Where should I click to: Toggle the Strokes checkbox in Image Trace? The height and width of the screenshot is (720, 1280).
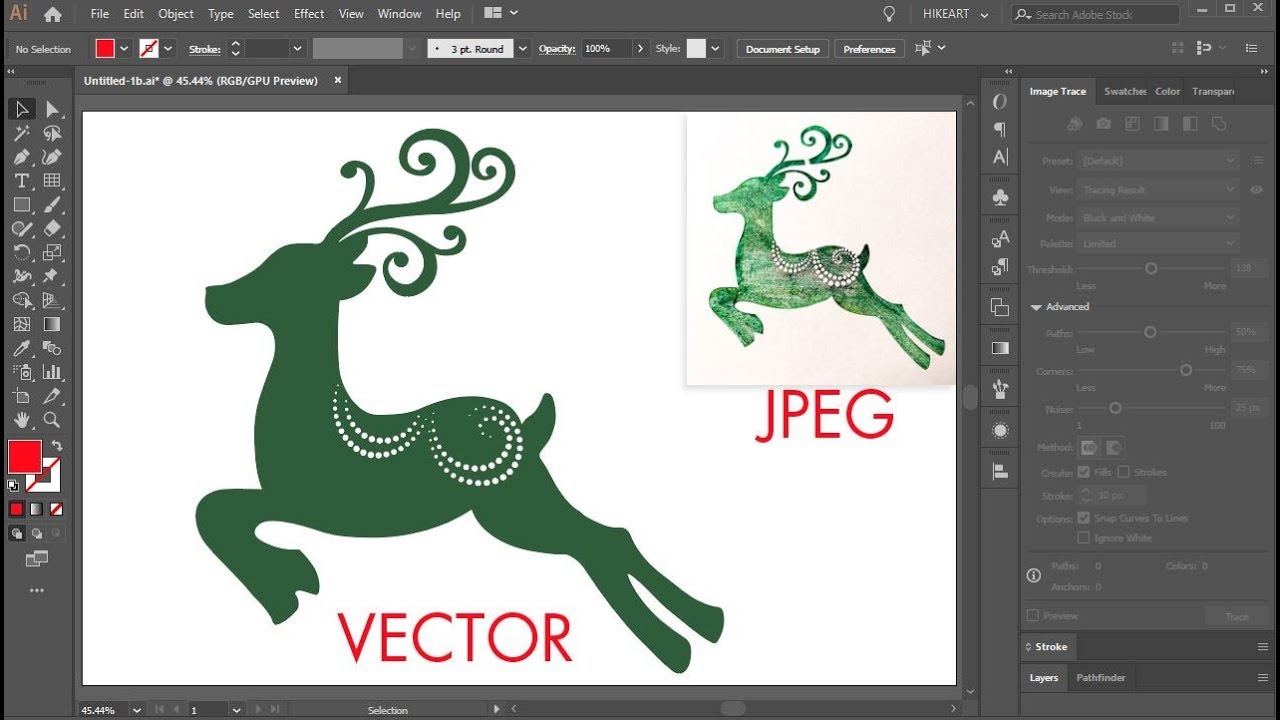tap(1123, 472)
